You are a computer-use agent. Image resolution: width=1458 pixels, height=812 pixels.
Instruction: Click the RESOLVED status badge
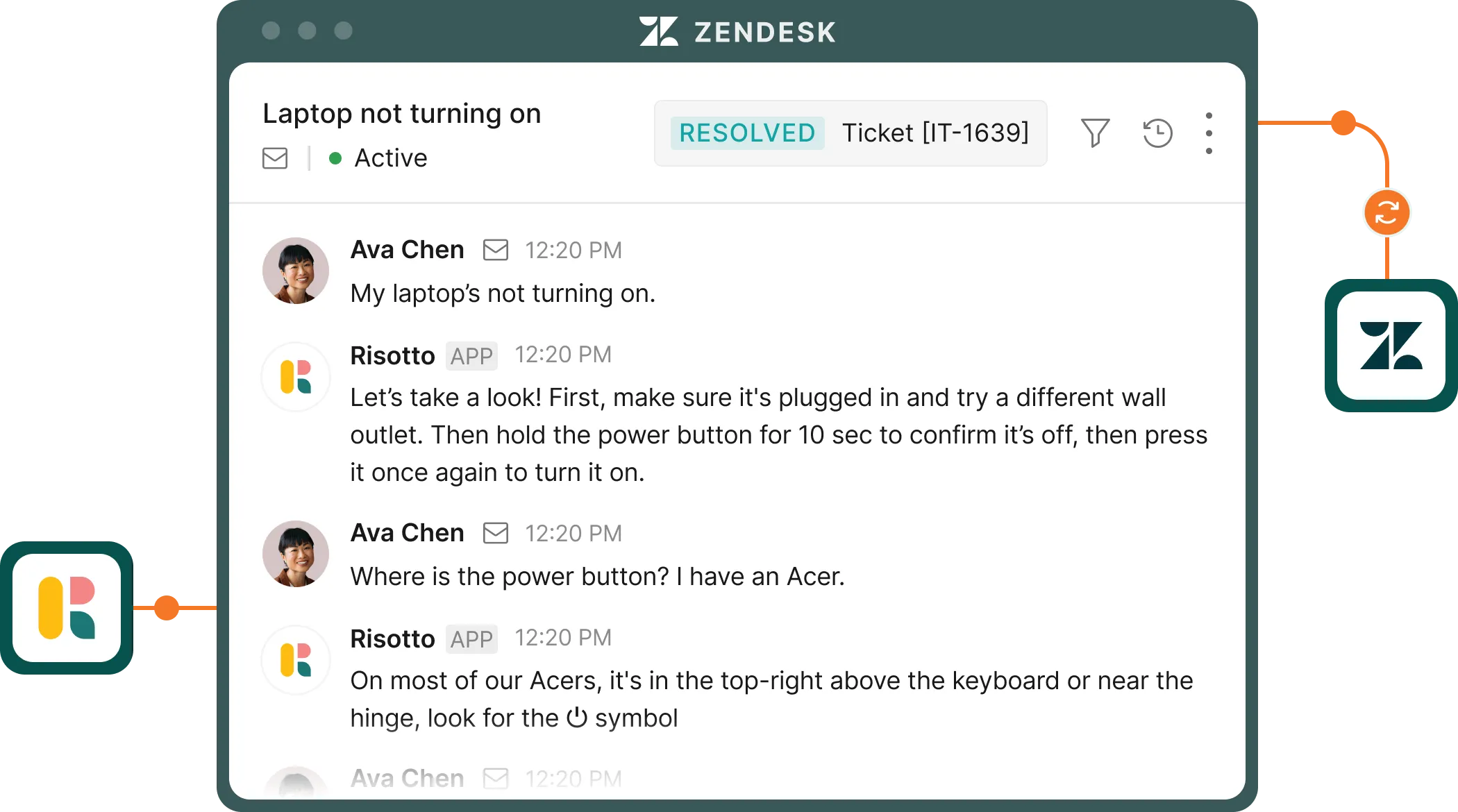747,133
